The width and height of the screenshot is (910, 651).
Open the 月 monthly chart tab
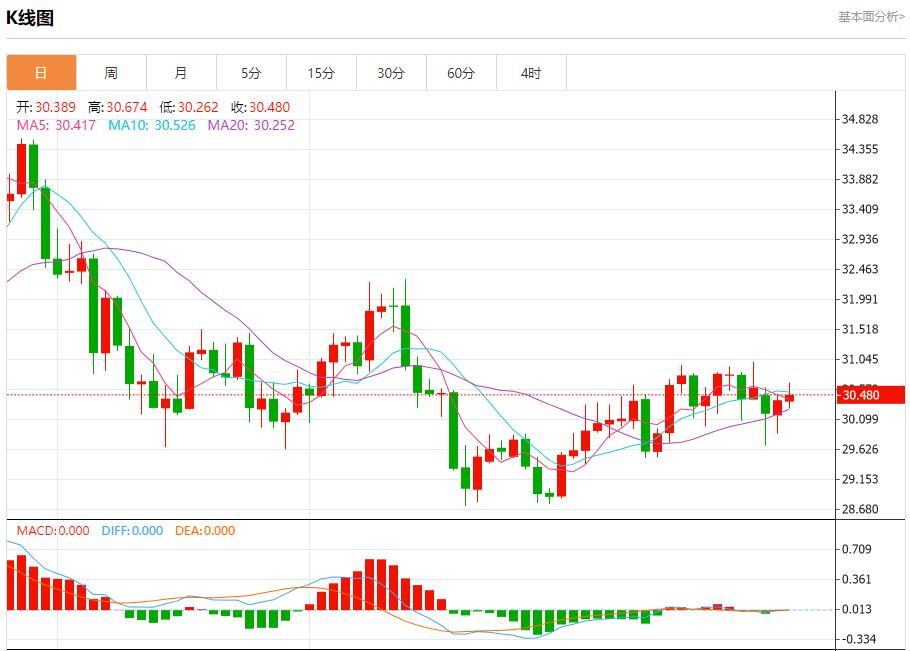(181, 73)
